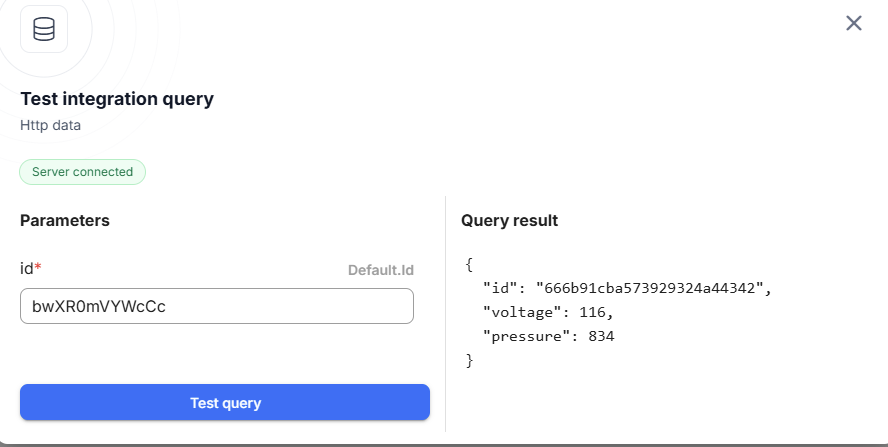Close the Test integration query dialog
The image size is (888, 447).
(x=853, y=23)
